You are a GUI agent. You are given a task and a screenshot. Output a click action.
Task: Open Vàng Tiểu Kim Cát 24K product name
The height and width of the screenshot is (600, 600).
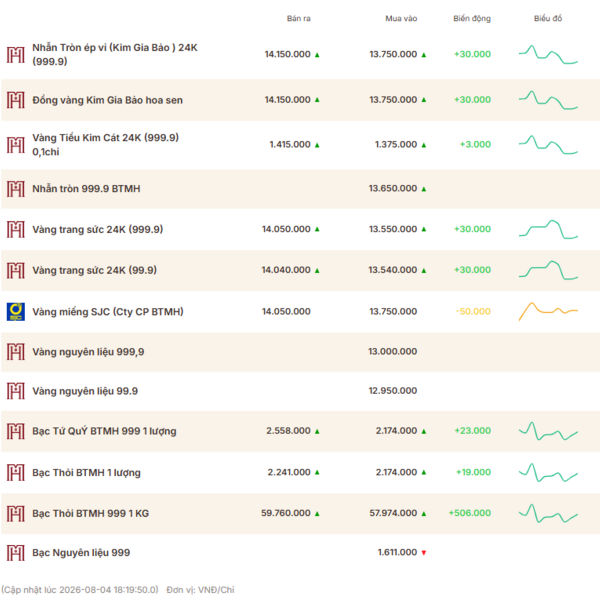[105, 145]
